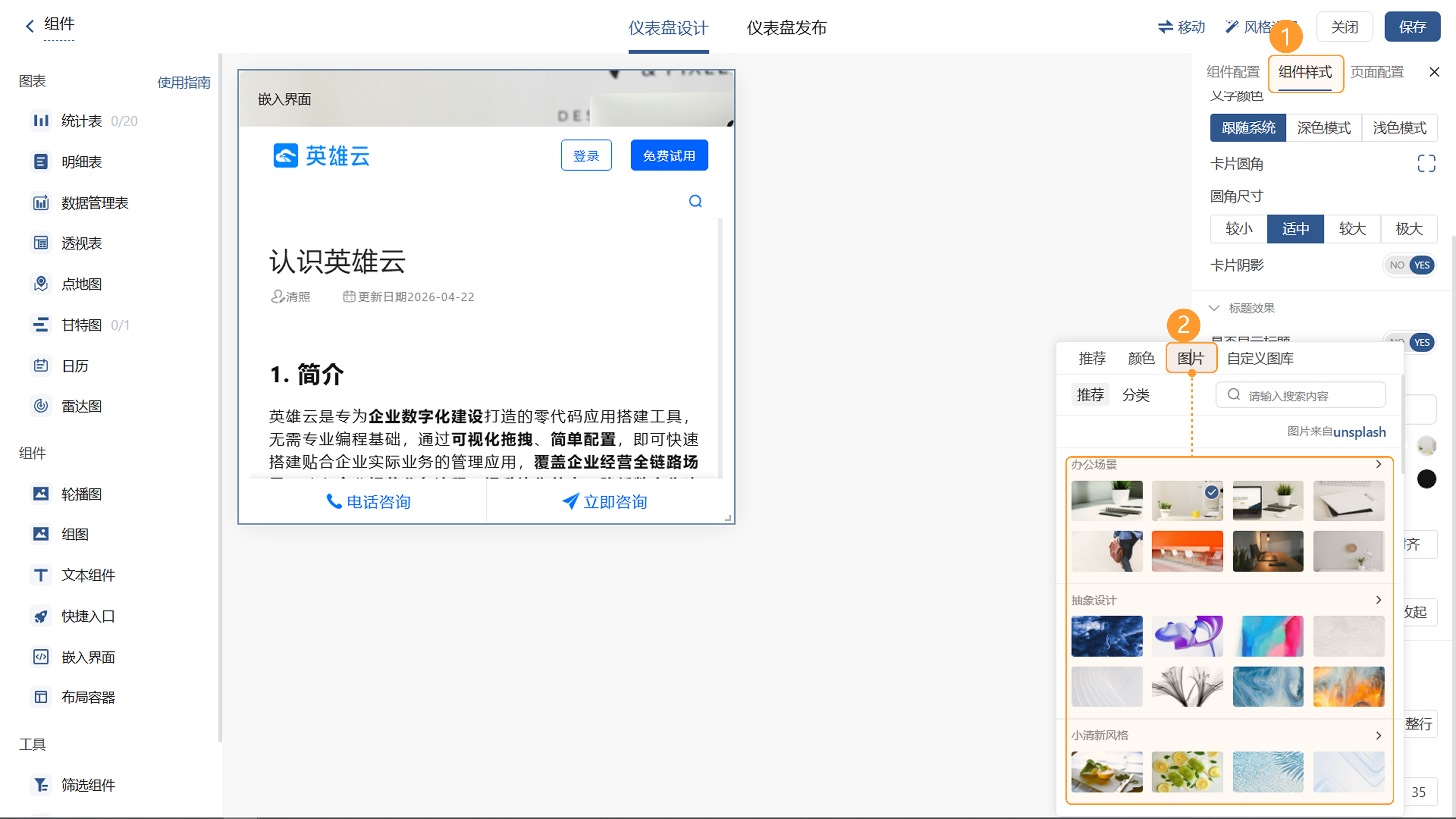The height and width of the screenshot is (819, 1456).
Task: Expand the 抽象设计 image category
Action: 1379,600
